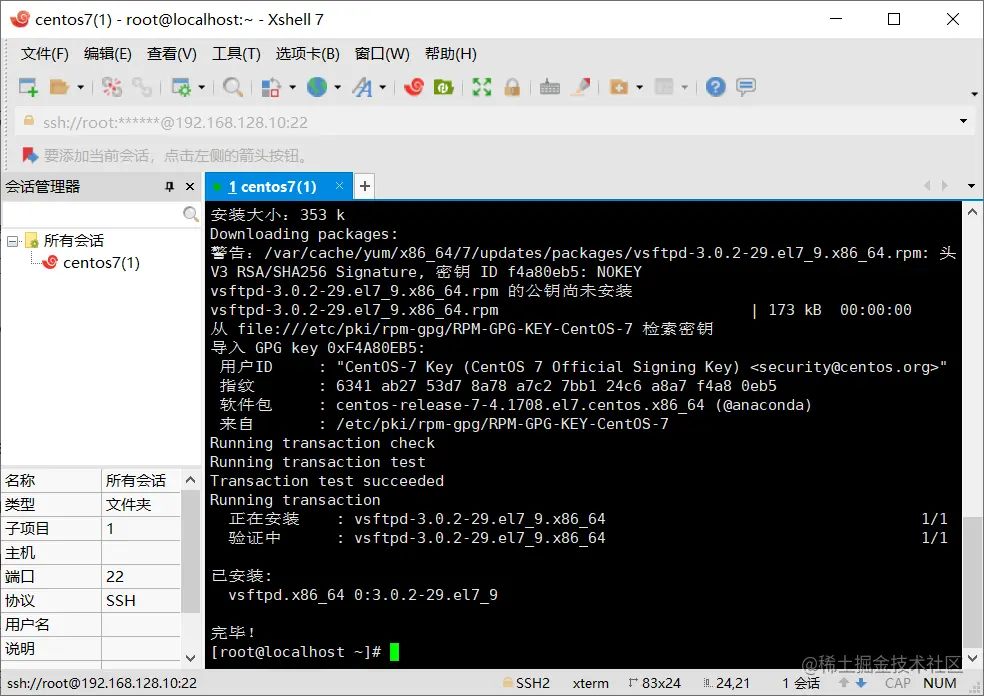Expand the color scheme dropdown arrow
The width and height of the screenshot is (984, 696).
click(292, 87)
